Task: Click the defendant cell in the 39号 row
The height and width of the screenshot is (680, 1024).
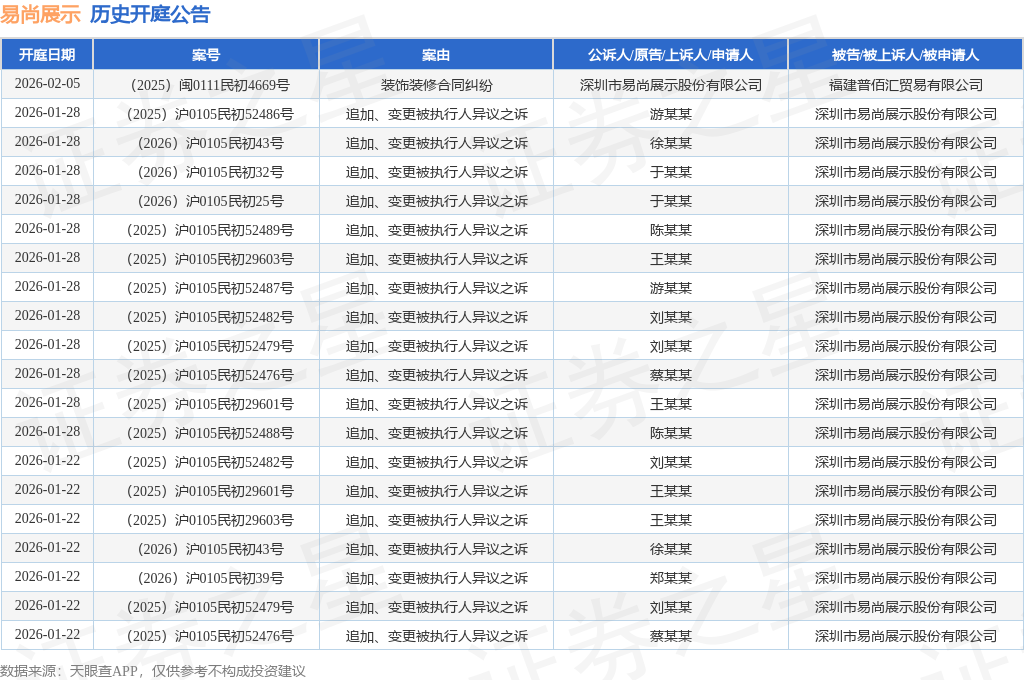Action: pyautogui.click(x=906, y=578)
